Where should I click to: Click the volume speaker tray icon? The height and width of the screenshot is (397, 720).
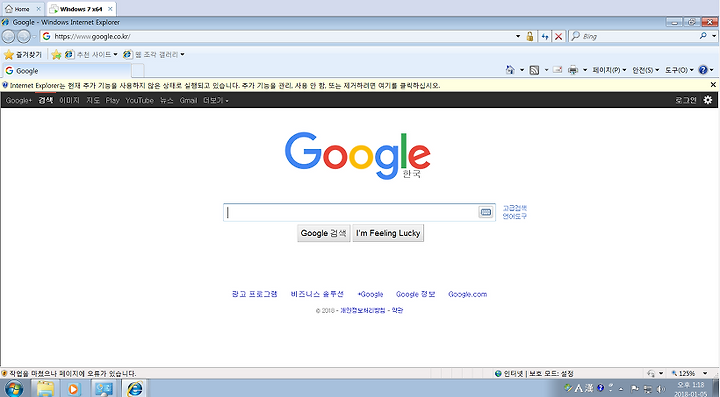point(661,389)
